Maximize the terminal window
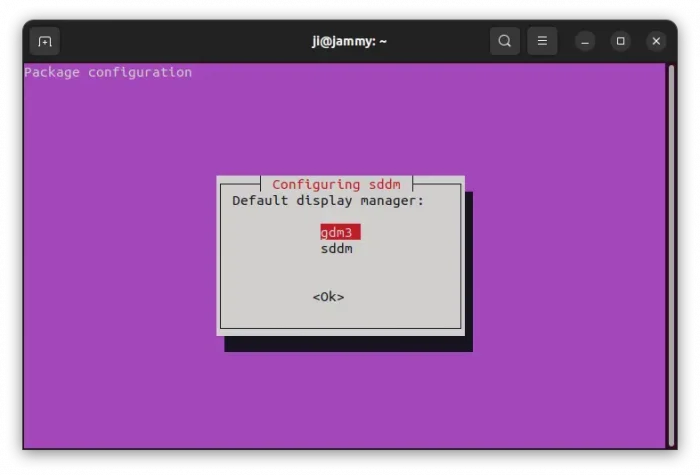Screen dimensions: 700x475 click(621, 41)
